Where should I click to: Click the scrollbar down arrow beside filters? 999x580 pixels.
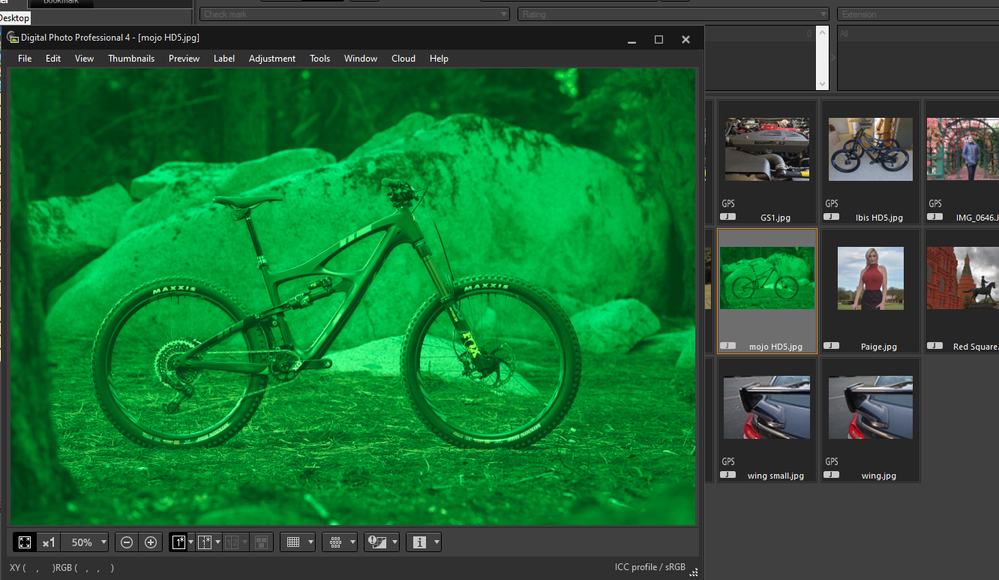coord(822,84)
